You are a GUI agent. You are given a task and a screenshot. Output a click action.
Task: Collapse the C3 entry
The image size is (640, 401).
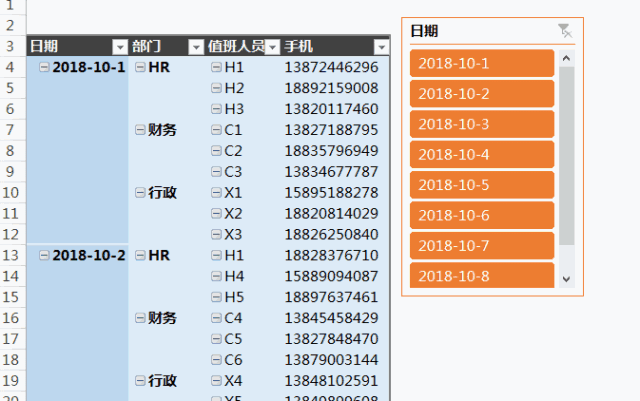[x=216, y=172]
